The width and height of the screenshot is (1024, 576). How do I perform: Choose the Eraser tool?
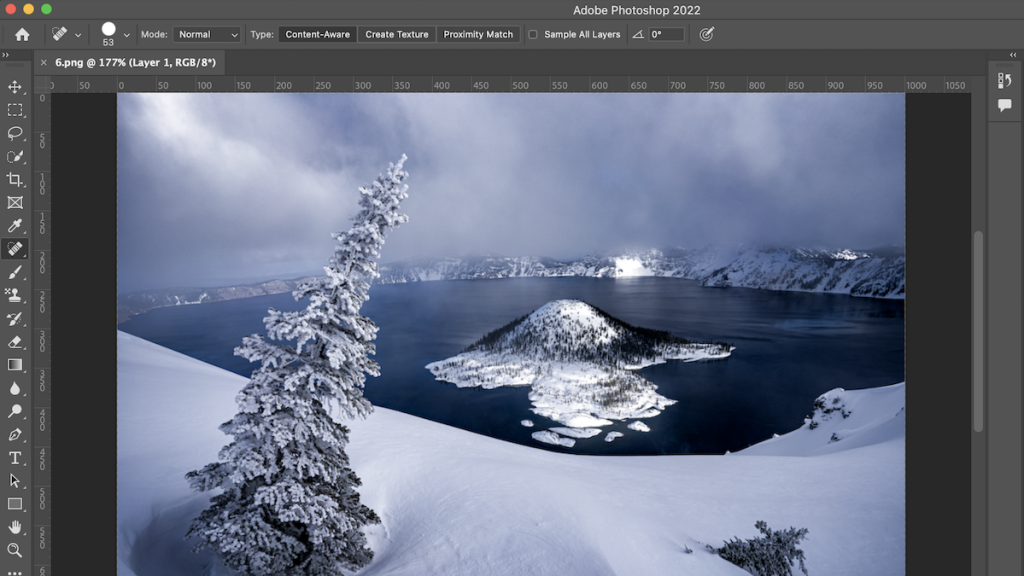click(x=15, y=341)
